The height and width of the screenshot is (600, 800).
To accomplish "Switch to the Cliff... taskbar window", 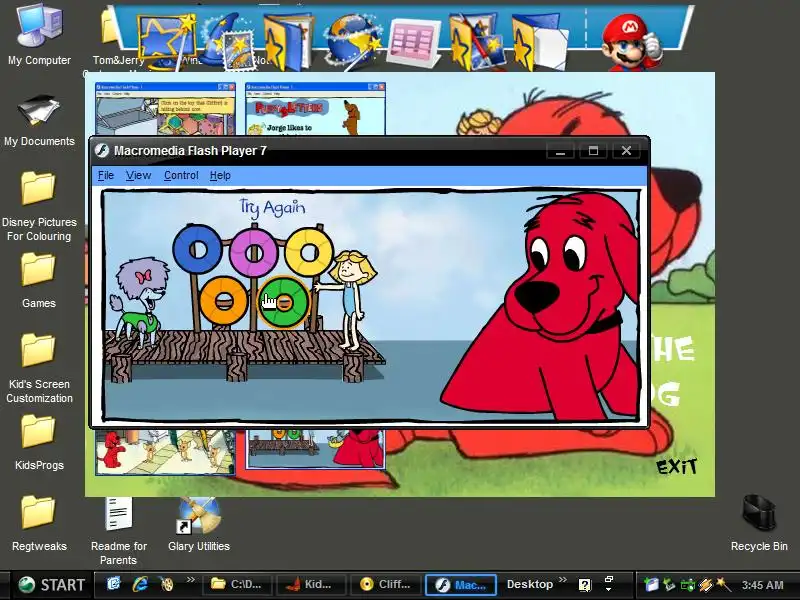I will [386, 585].
